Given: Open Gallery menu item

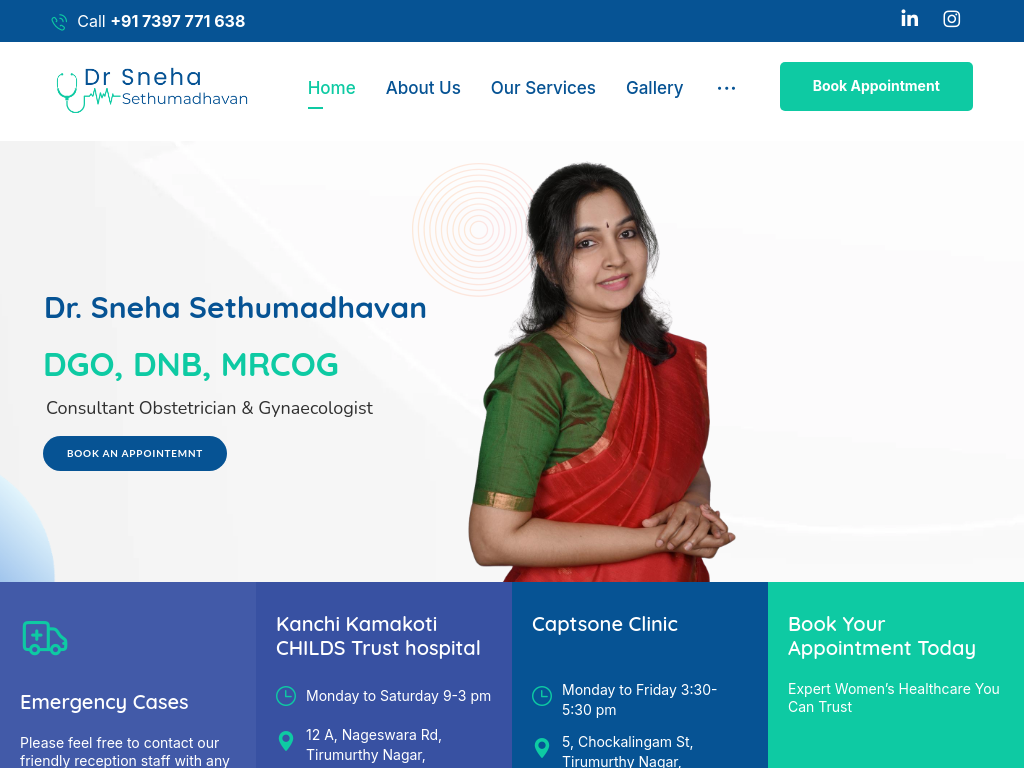Looking at the screenshot, I should pyautogui.click(x=654, y=88).
